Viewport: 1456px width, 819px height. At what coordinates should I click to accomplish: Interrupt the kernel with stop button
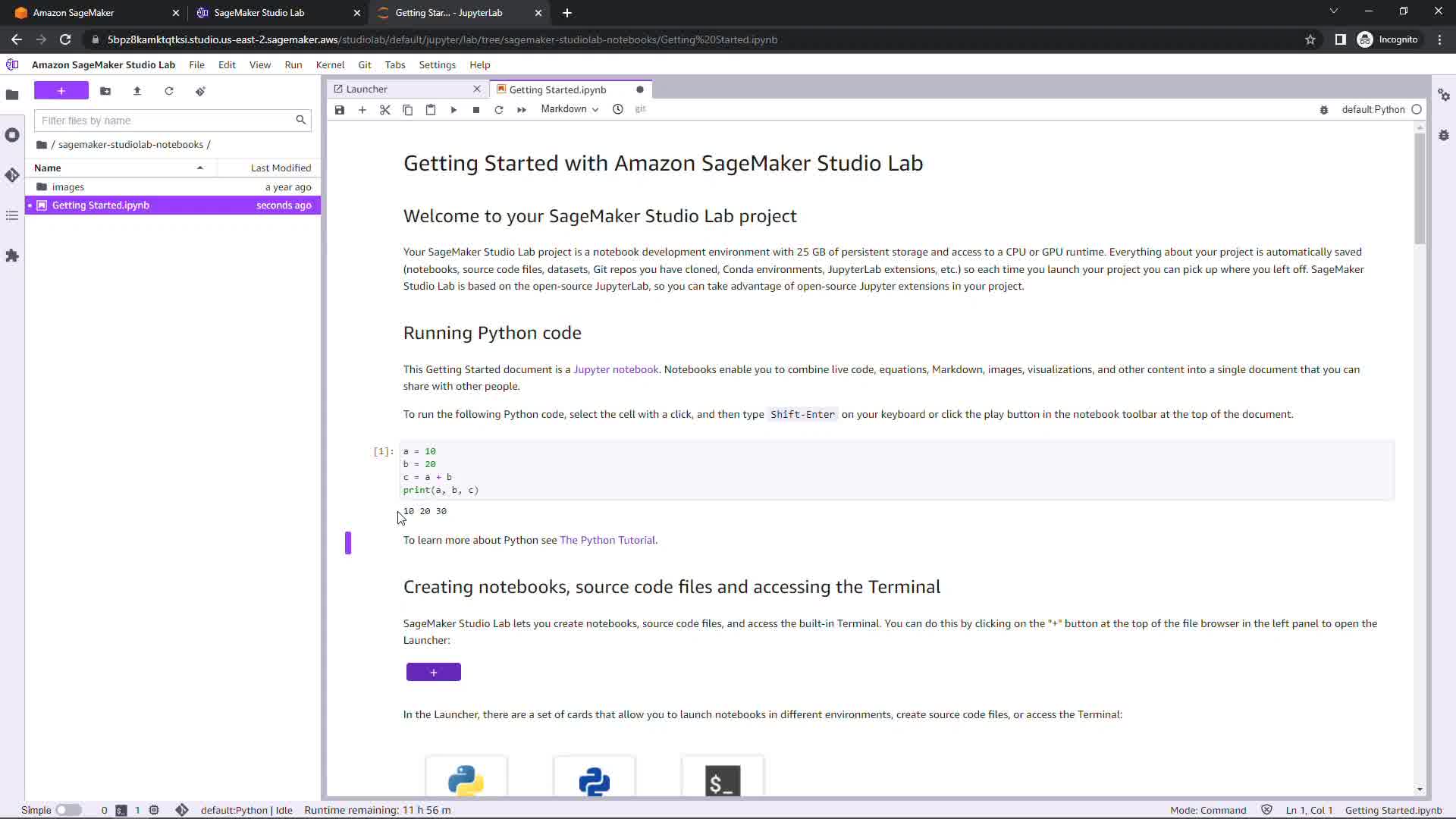click(x=476, y=110)
